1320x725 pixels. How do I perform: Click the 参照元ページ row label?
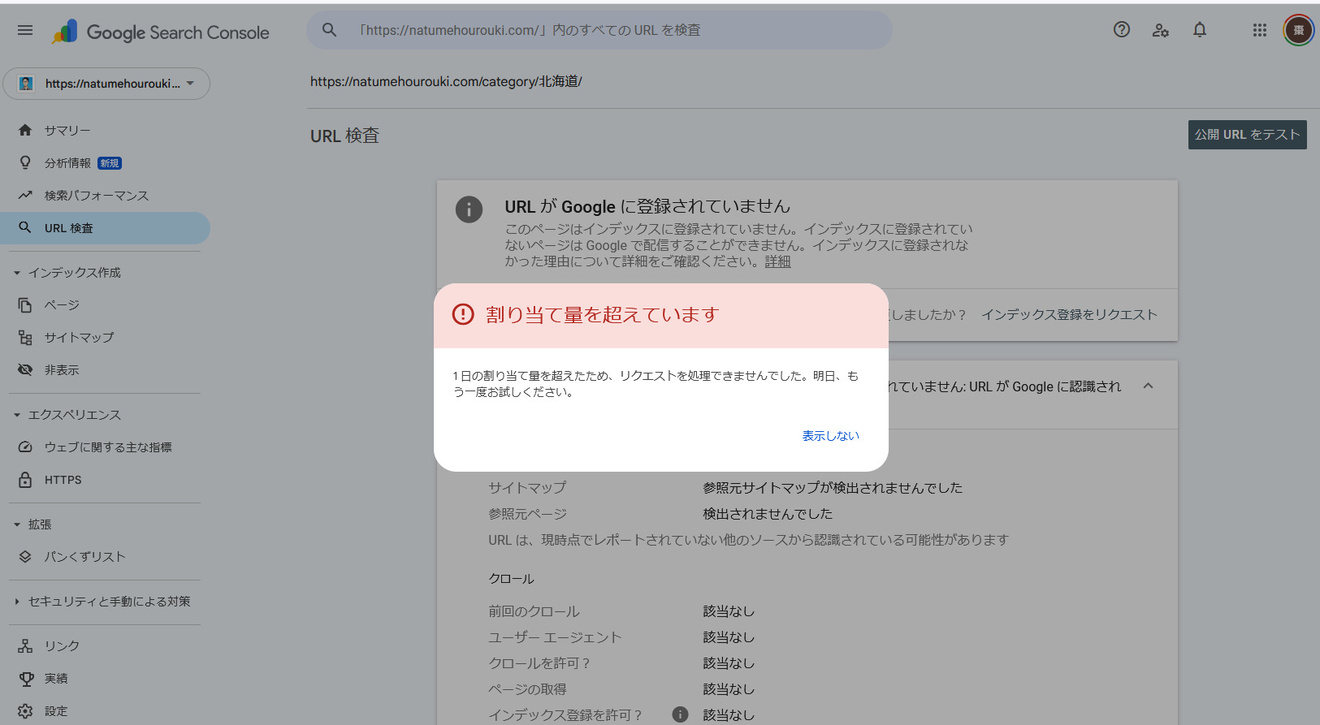527,514
